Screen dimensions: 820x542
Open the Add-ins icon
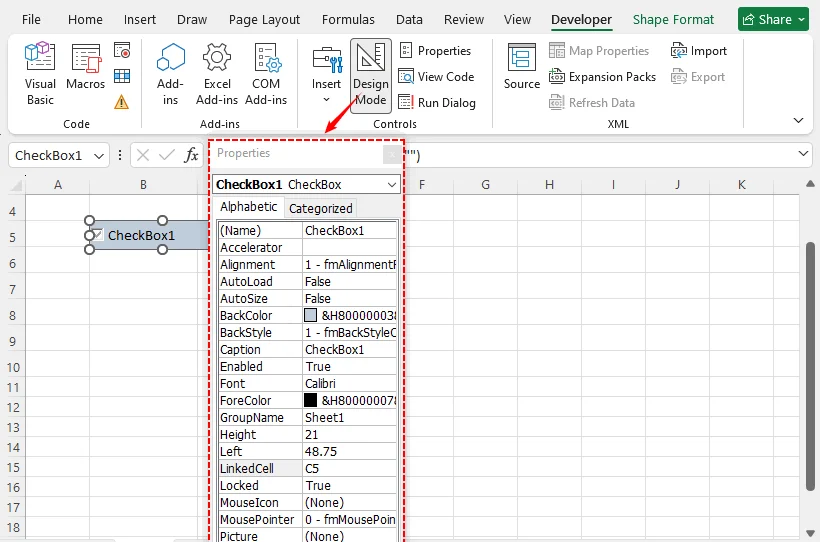[170, 73]
